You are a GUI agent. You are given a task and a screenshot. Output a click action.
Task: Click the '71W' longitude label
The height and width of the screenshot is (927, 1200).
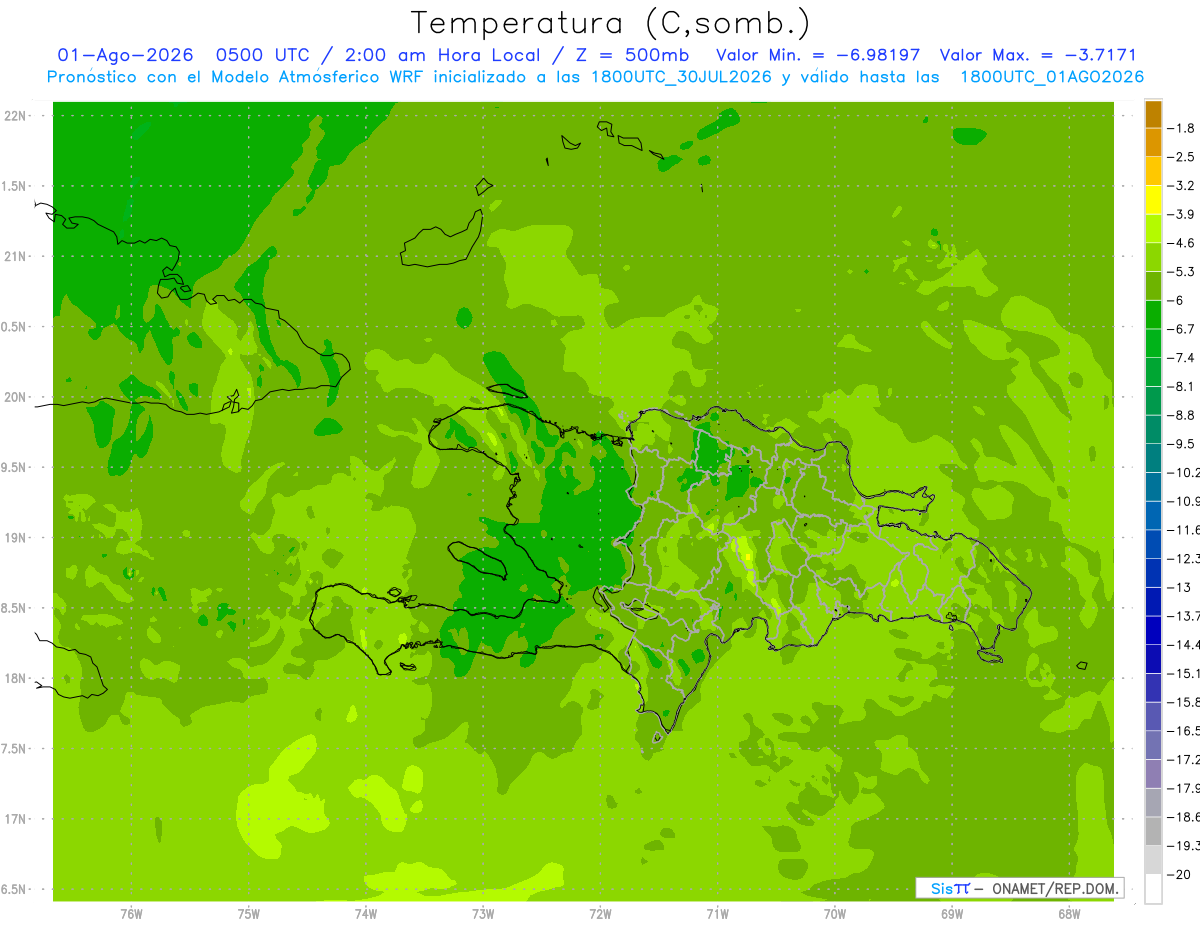point(717,913)
